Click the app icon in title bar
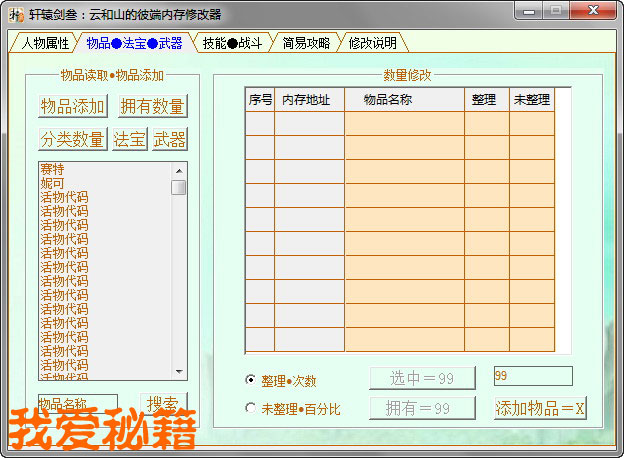The width and height of the screenshot is (624, 458). coord(16,14)
